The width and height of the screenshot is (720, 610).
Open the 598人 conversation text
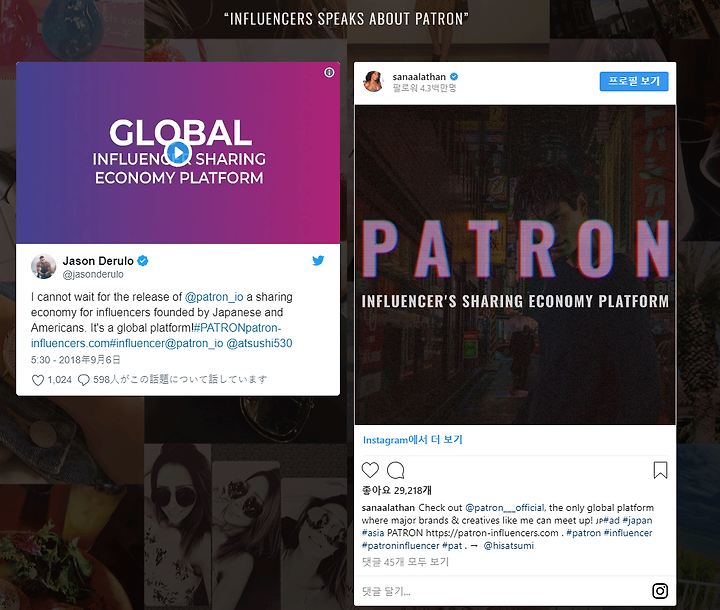tap(180, 379)
